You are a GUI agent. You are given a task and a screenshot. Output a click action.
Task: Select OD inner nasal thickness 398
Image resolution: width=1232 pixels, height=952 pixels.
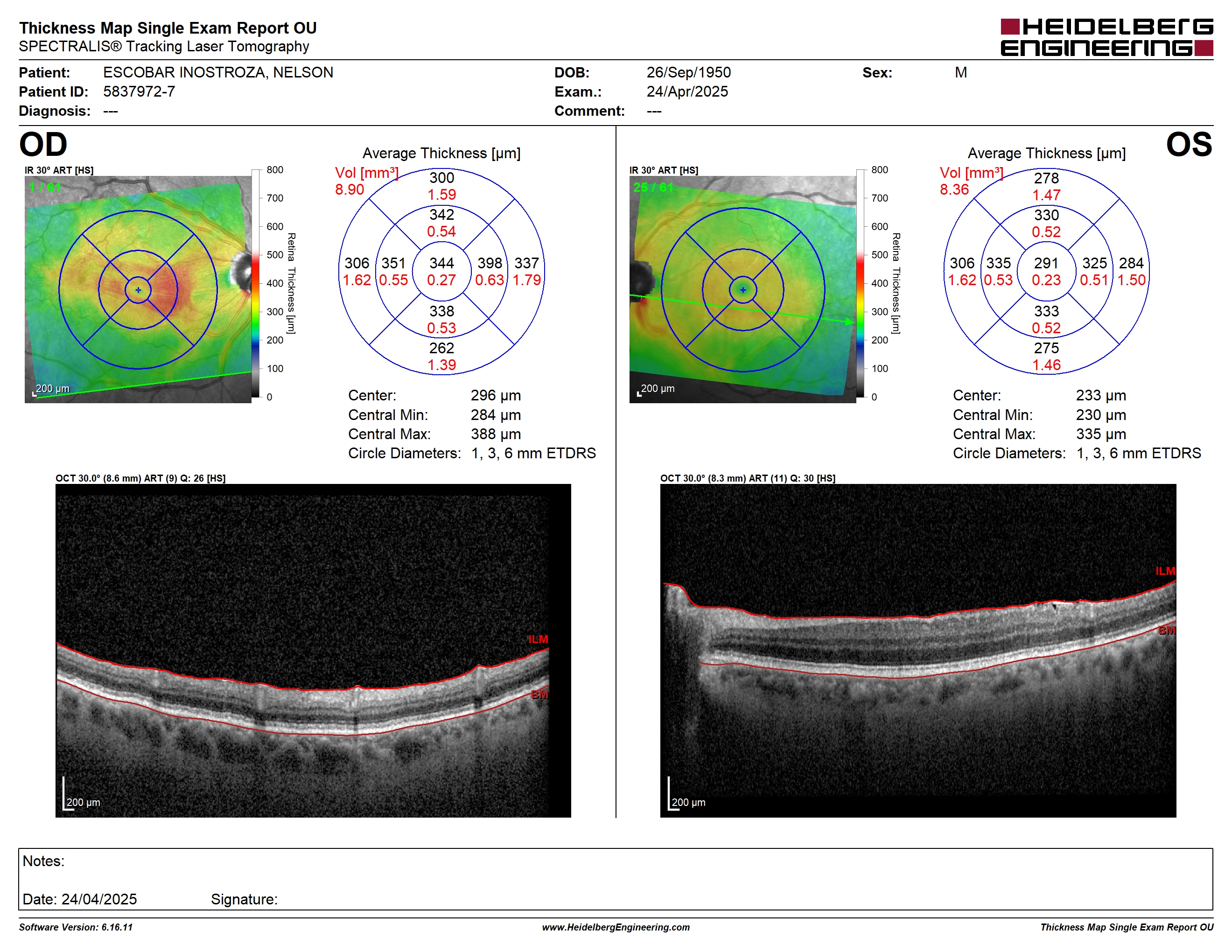(490, 263)
